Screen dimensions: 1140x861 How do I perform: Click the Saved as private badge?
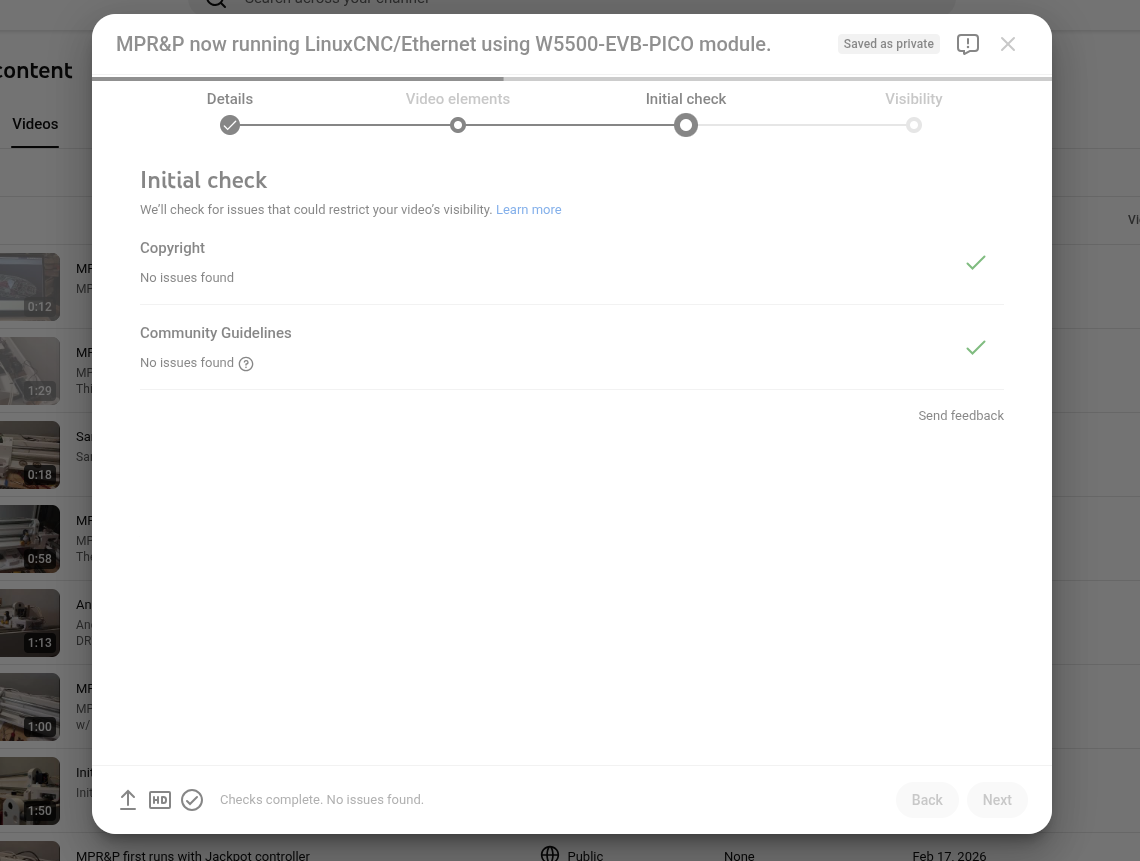tap(888, 44)
